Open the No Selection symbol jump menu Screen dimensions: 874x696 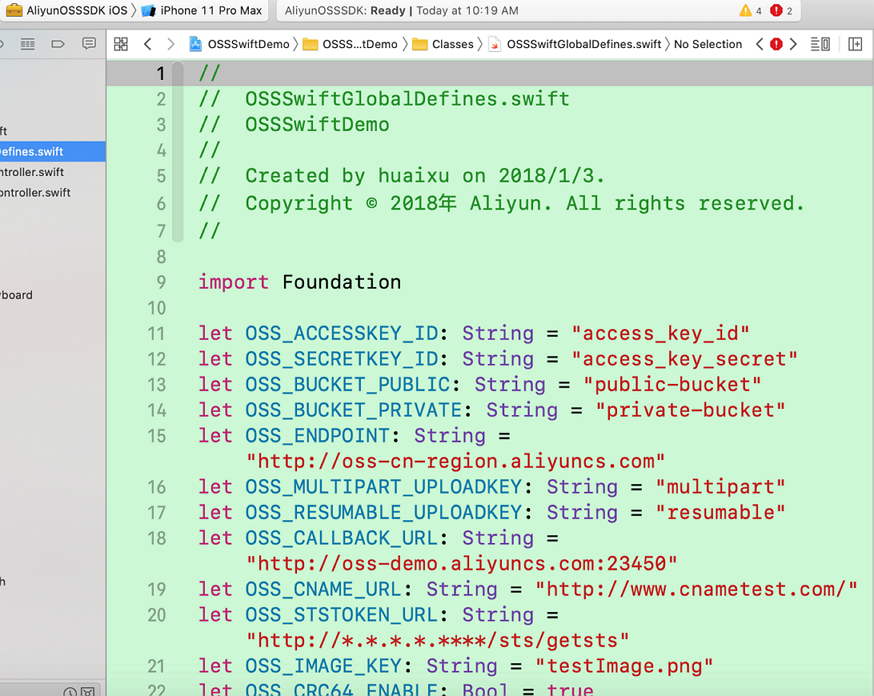tap(707, 44)
